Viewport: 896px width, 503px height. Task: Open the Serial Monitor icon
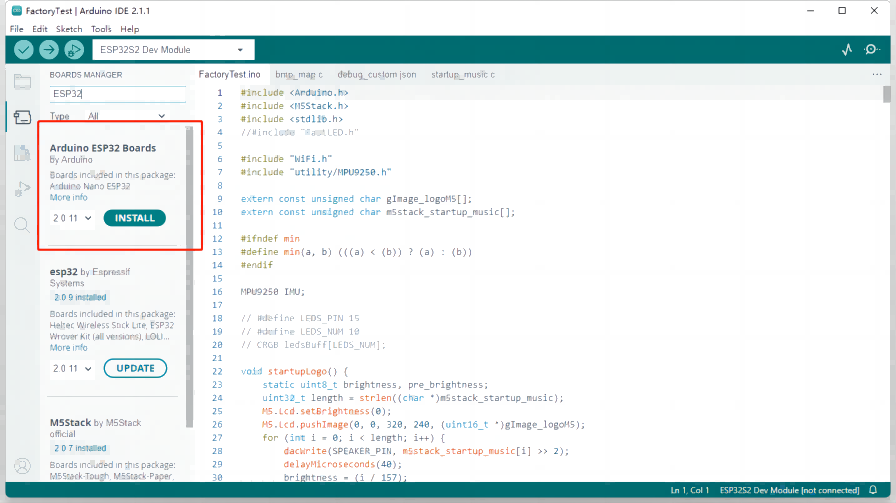pyautogui.click(x=872, y=49)
